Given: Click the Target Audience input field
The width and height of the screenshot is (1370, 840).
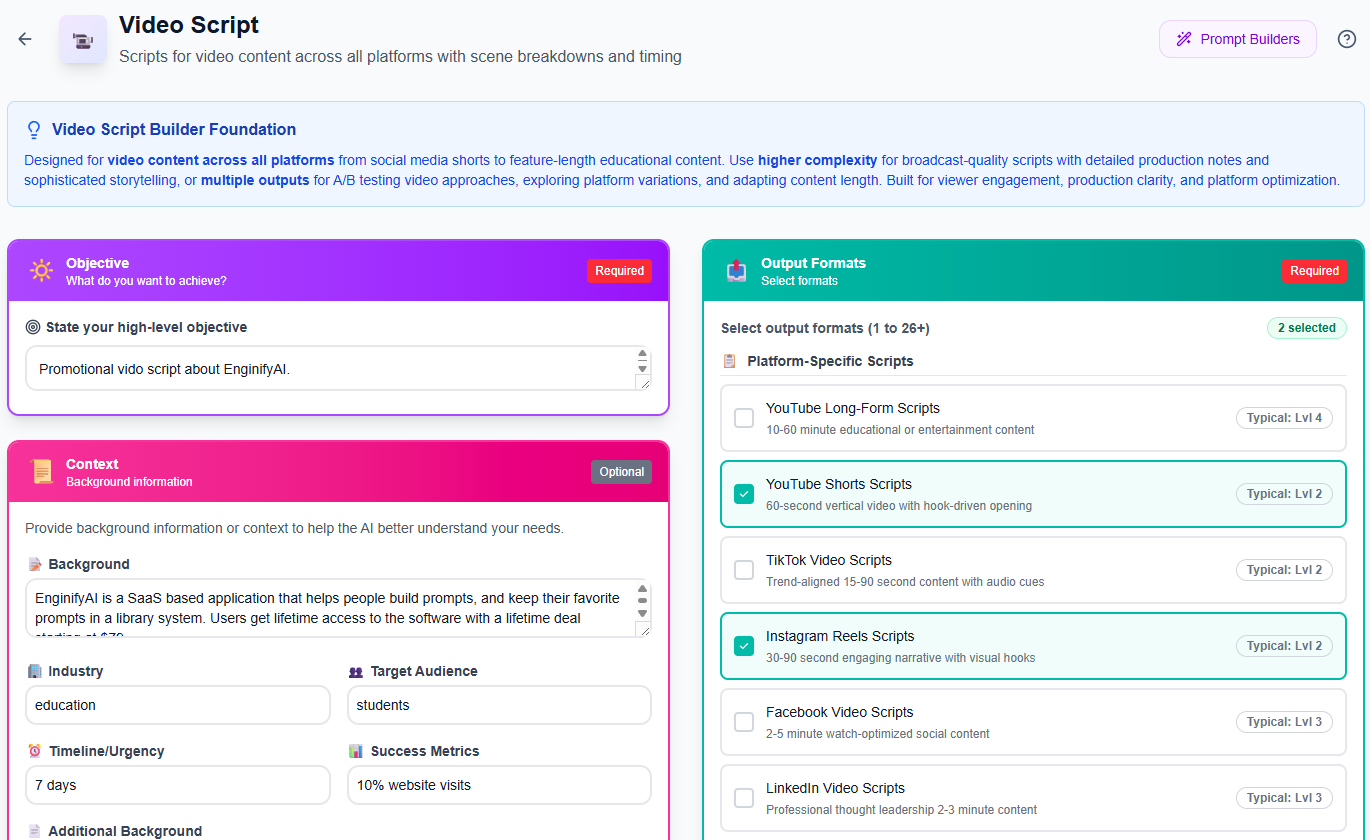Looking at the screenshot, I should coord(499,705).
